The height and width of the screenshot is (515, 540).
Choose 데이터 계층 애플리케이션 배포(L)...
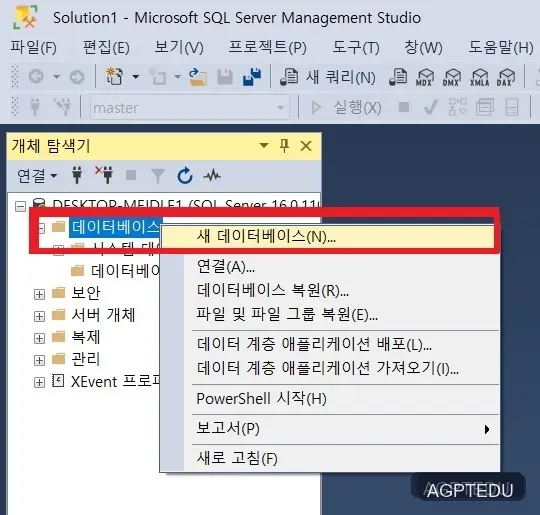[x=330, y=344]
